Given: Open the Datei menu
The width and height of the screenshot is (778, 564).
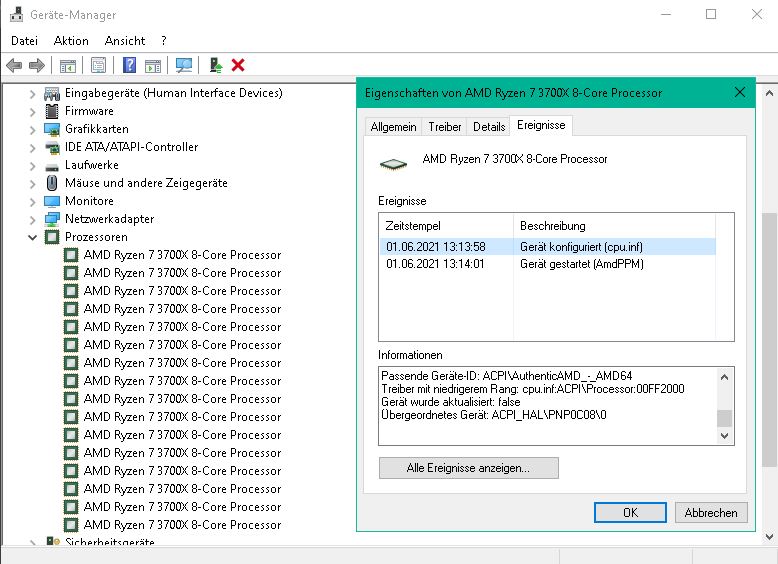Looking at the screenshot, I should point(24,41).
